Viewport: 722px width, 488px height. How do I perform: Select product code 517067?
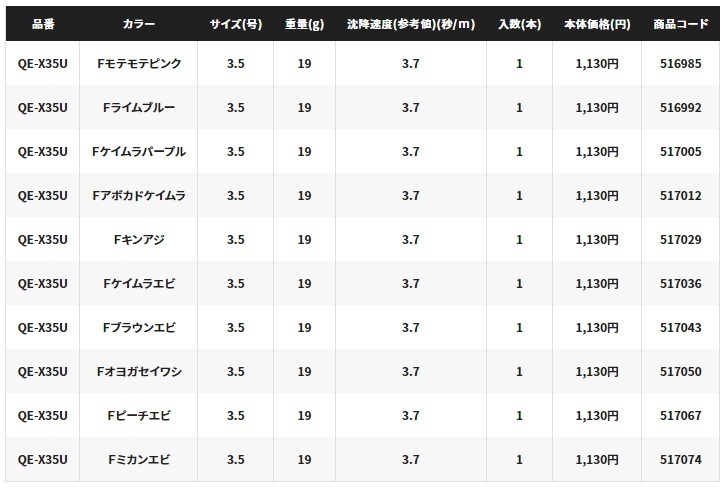(678, 416)
